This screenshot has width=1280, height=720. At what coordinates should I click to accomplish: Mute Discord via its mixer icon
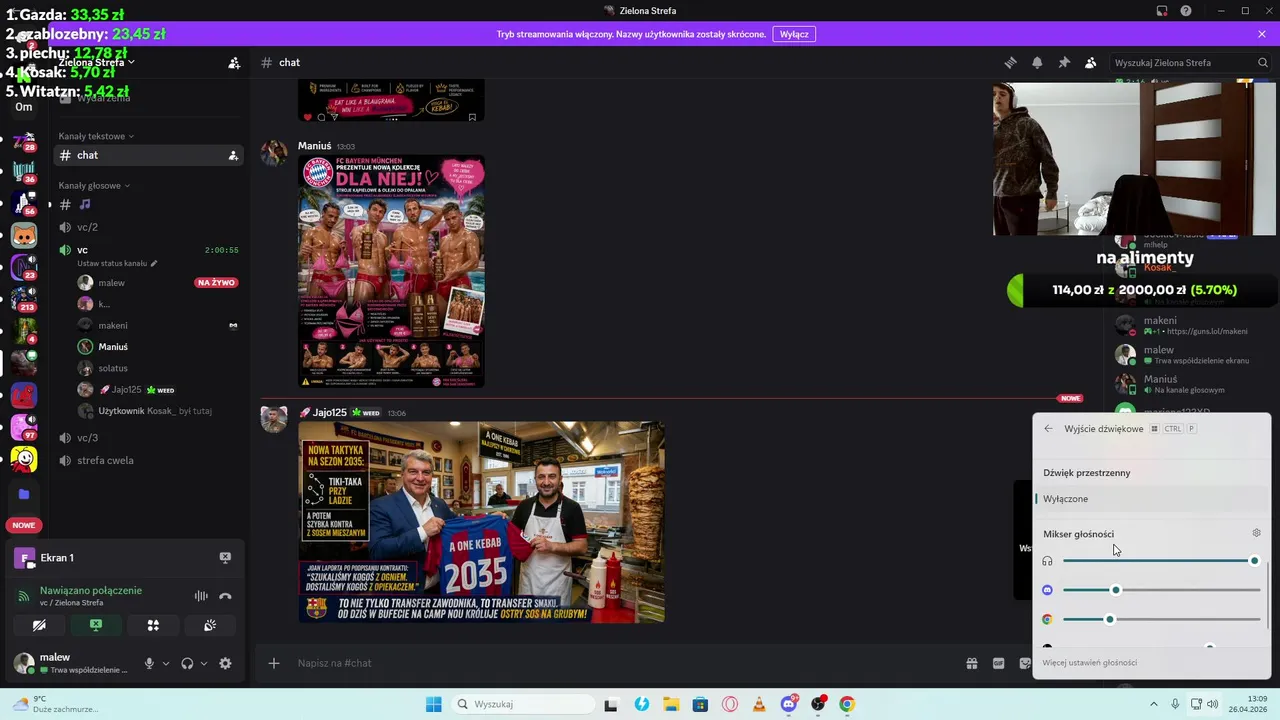click(1047, 590)
